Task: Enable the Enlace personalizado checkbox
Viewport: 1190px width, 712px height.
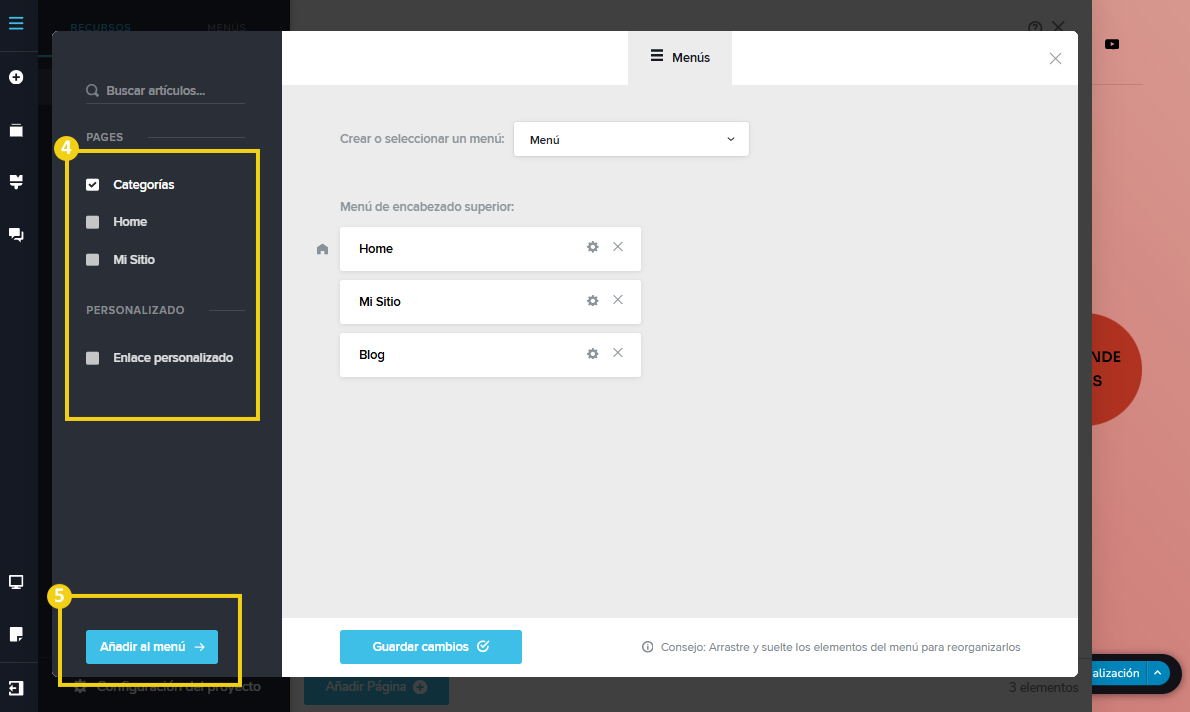Action: point(93,358)
